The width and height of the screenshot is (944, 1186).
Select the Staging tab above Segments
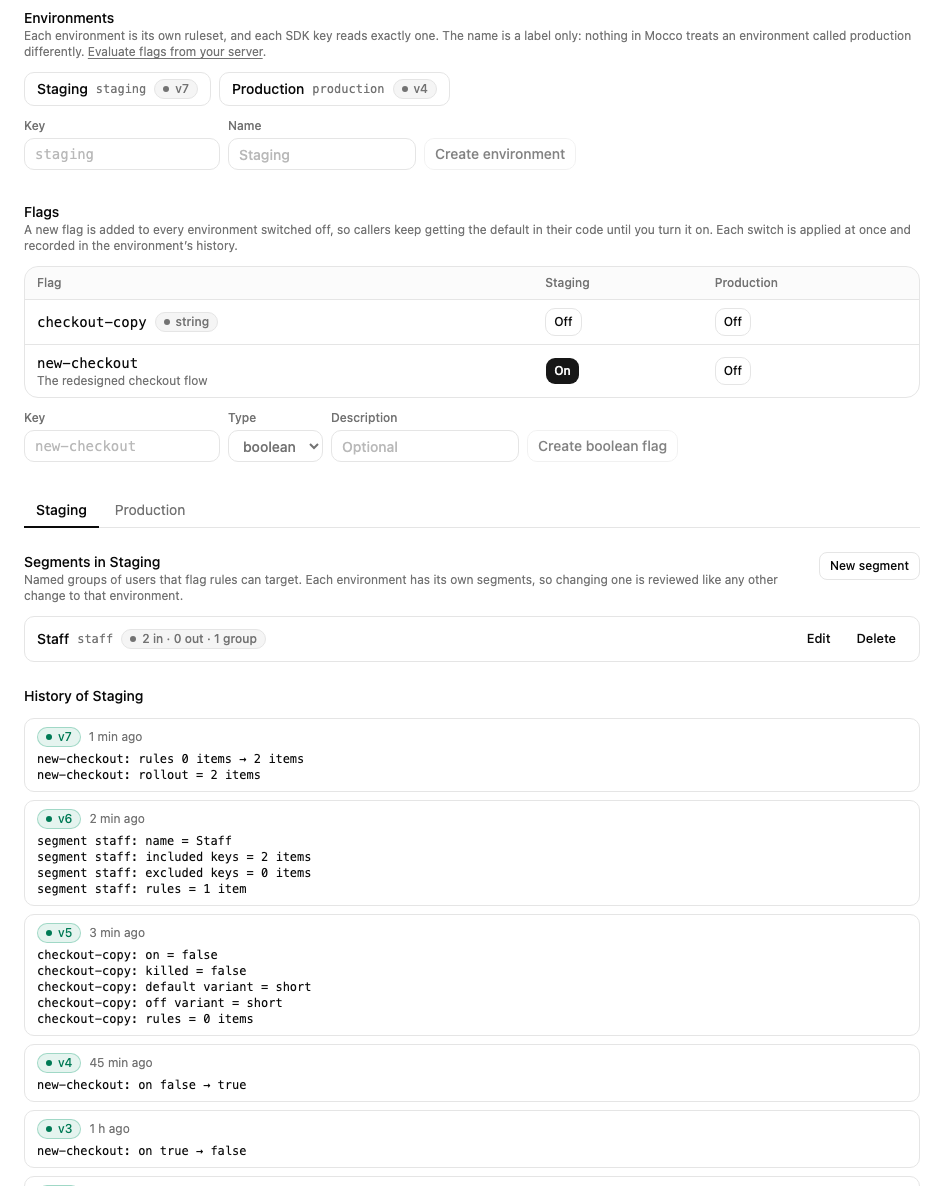click(x=61, y=510)
